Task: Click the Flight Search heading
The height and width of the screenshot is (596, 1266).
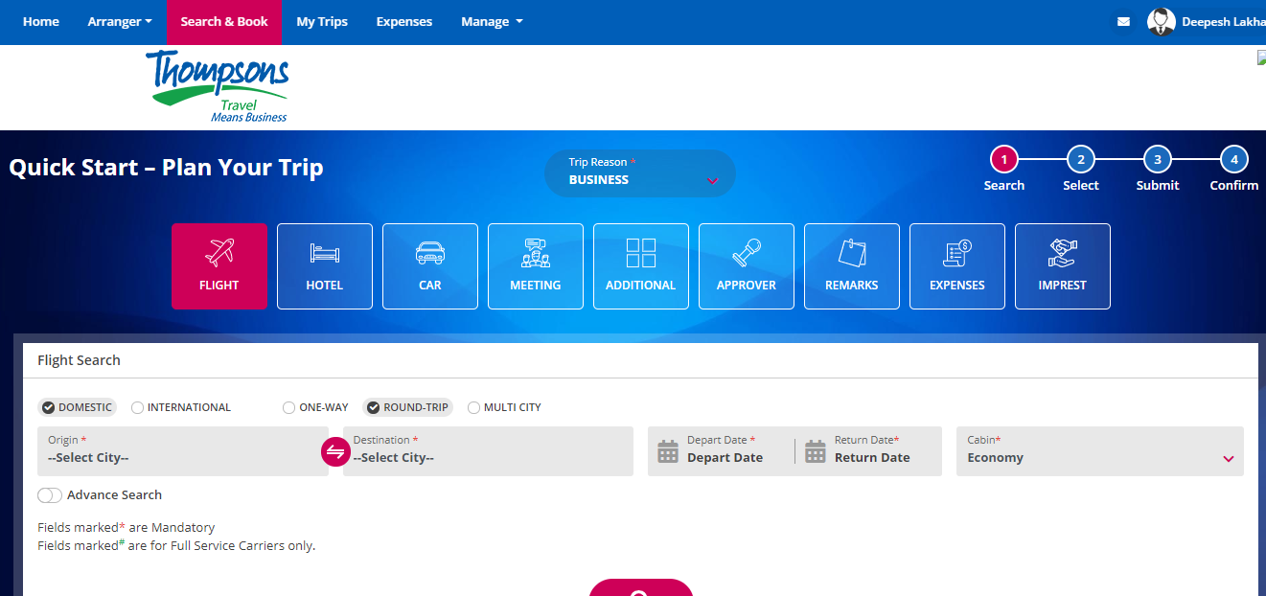Action: (x=79, y=360)
